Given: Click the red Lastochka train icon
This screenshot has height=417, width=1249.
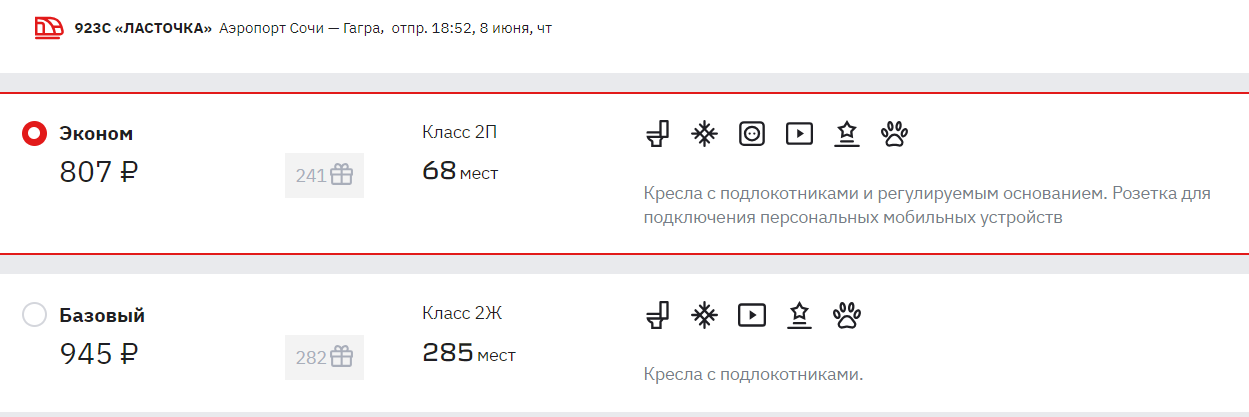Looking at the screenshot, I should (x=49, y=28).
